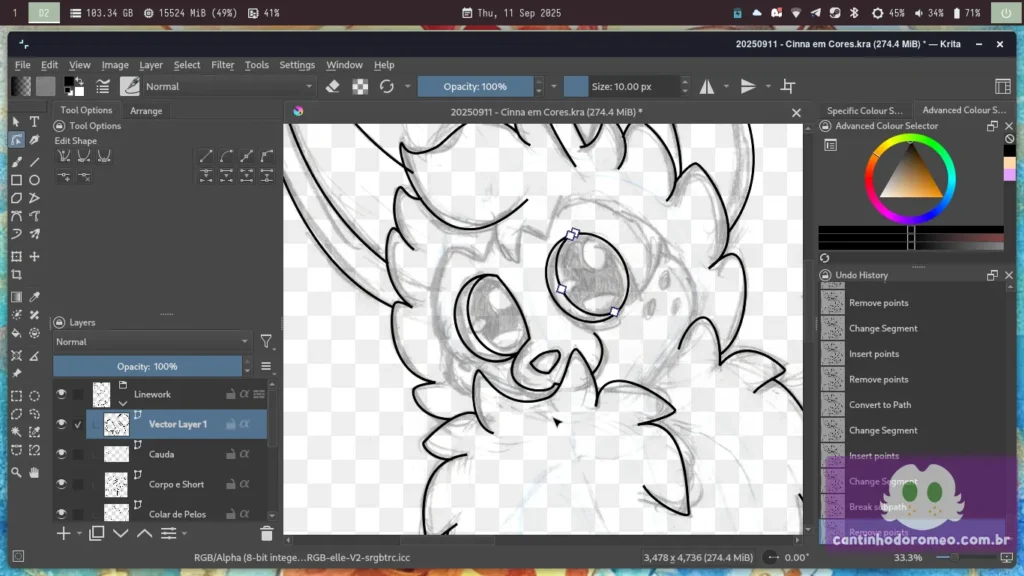The image size is (1024, 576).
Task: Select the Zoom magnifier tool
Action: click(x=16, y=472)
